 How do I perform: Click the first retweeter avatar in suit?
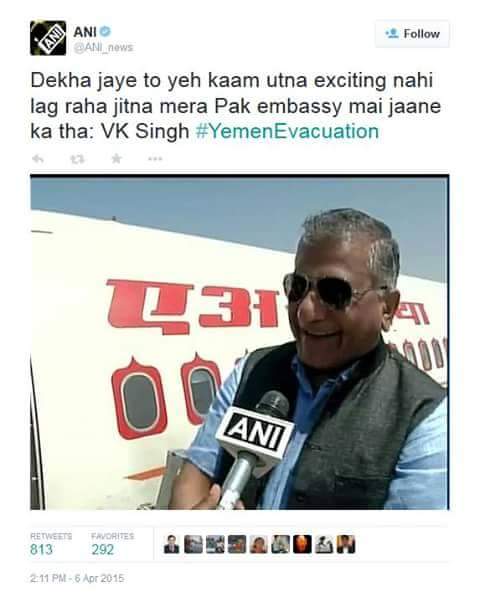tap(172, 544)
